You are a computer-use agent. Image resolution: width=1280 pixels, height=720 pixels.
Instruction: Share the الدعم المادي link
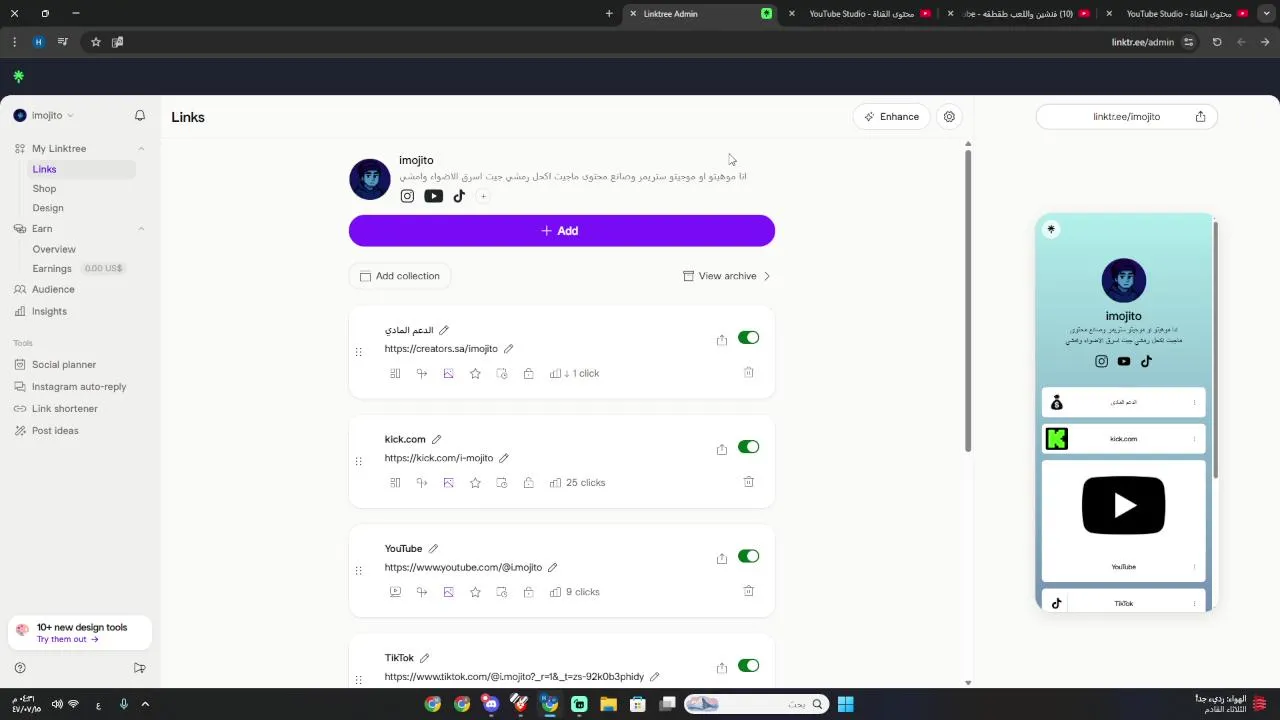(x=722, y=340)
